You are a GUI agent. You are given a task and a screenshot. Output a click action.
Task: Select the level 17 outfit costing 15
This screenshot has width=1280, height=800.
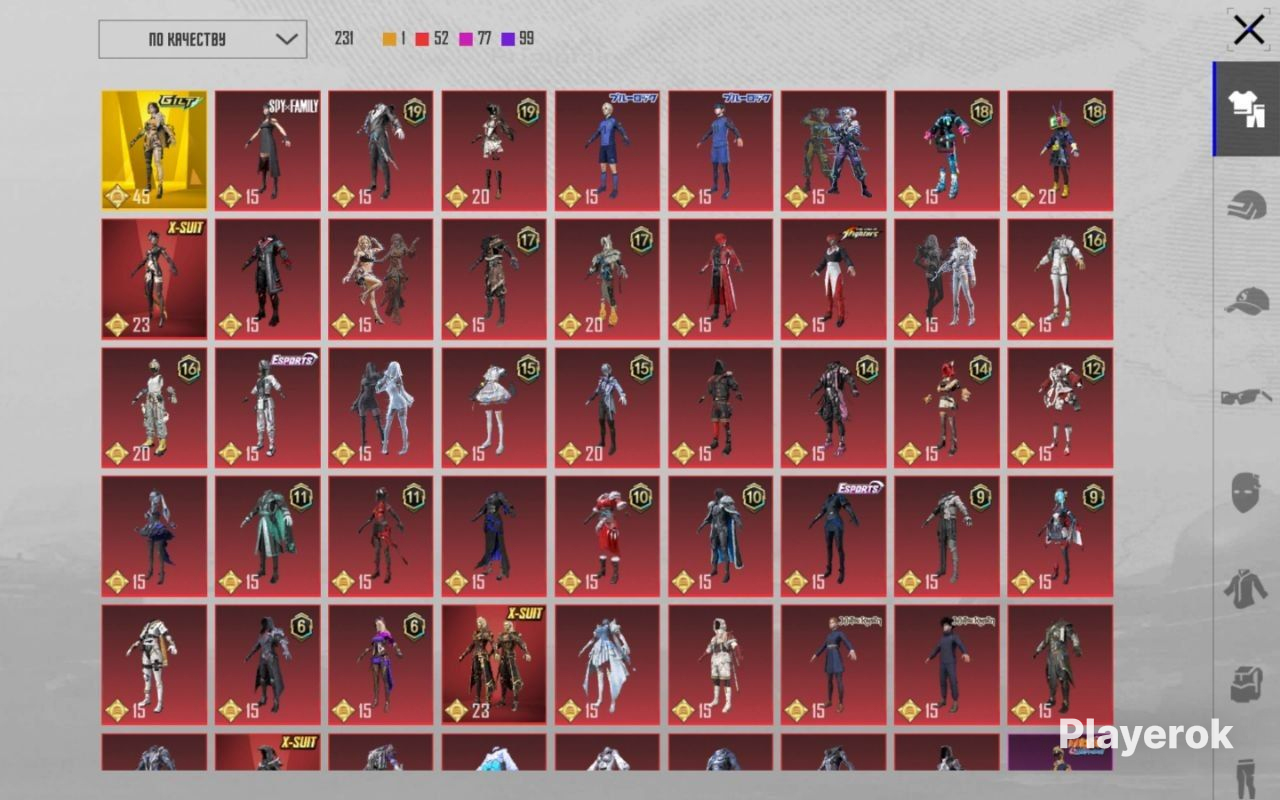pos(494,279)
